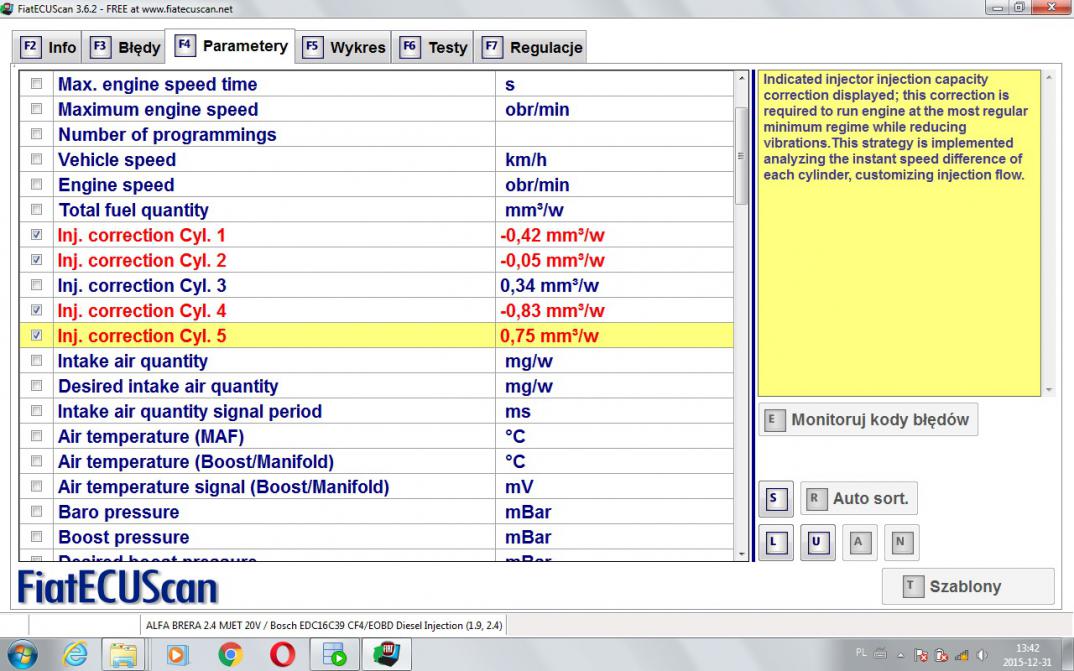Open Szablony templates button

[x=967, y=587]
